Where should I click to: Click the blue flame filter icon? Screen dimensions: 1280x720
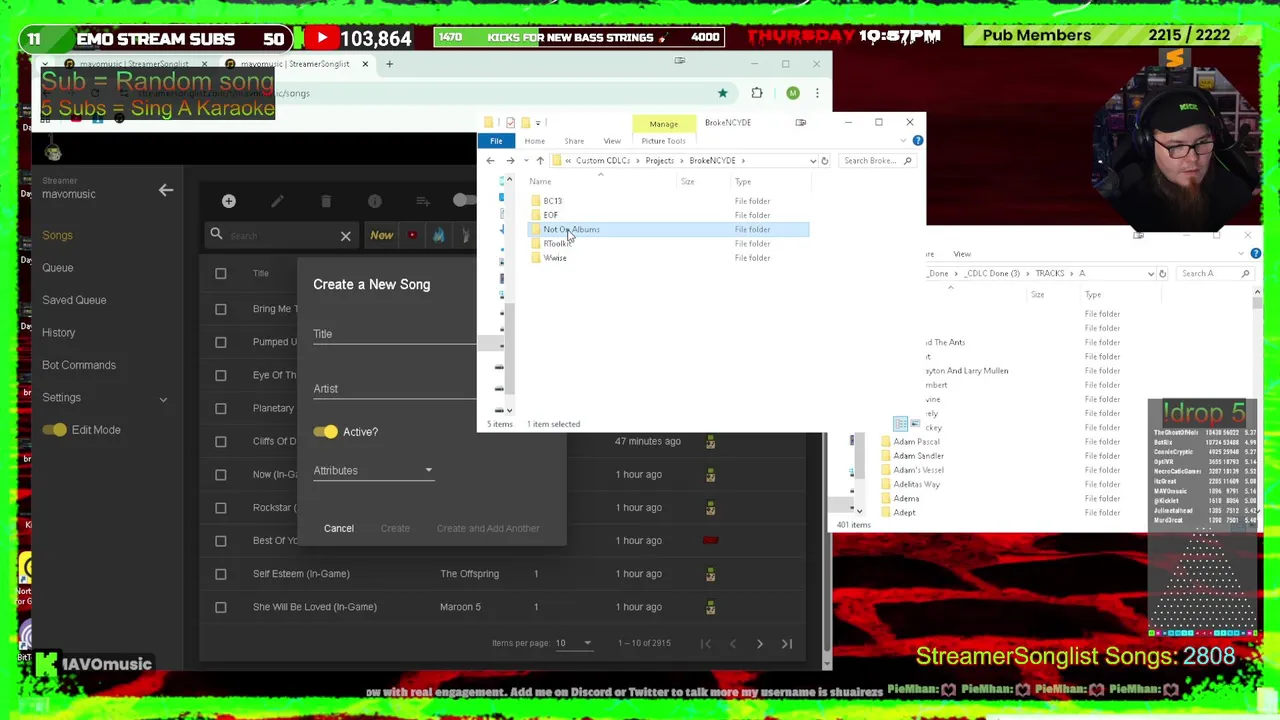439,235
